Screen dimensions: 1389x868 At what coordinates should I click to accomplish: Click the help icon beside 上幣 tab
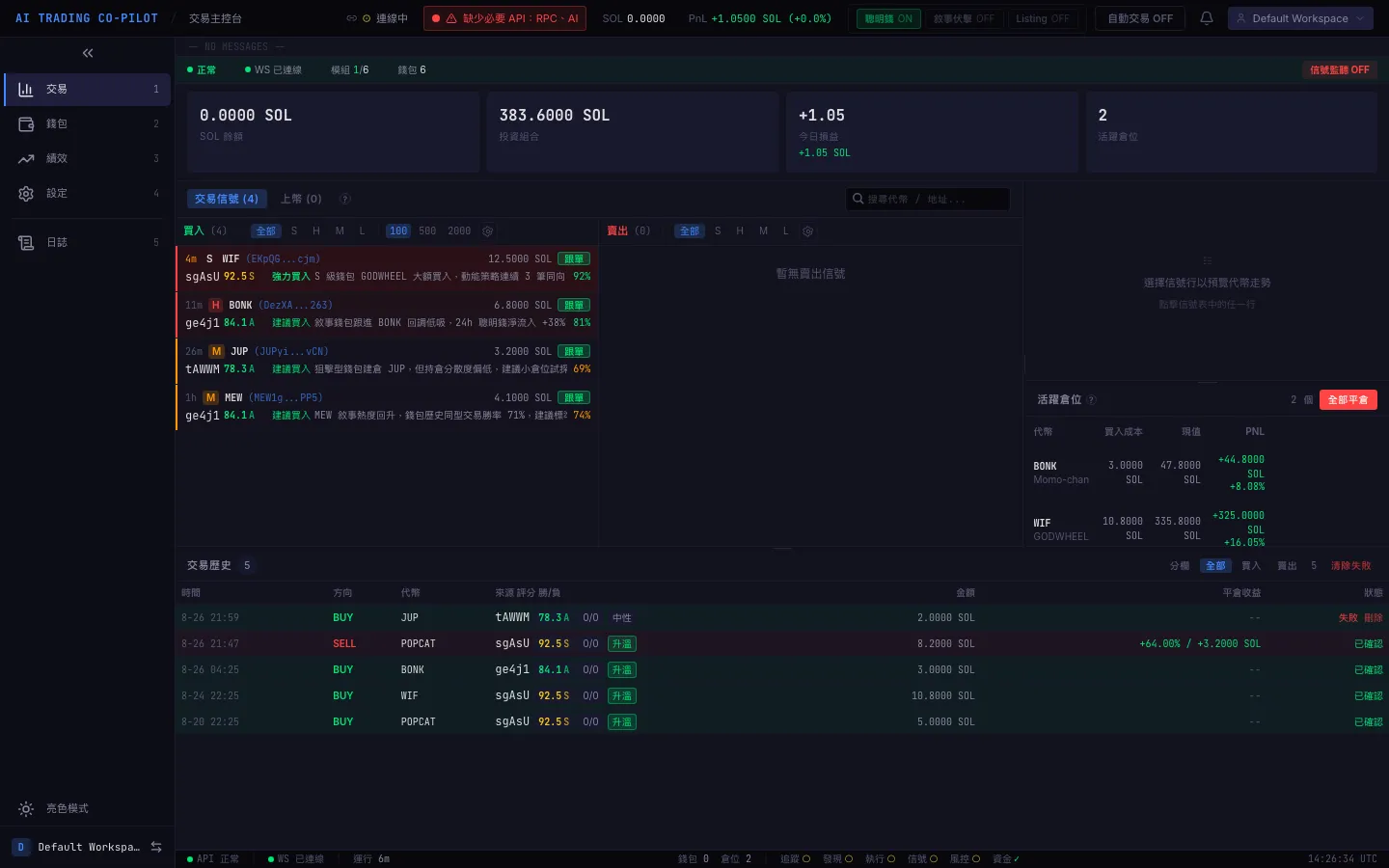point(344,199)
